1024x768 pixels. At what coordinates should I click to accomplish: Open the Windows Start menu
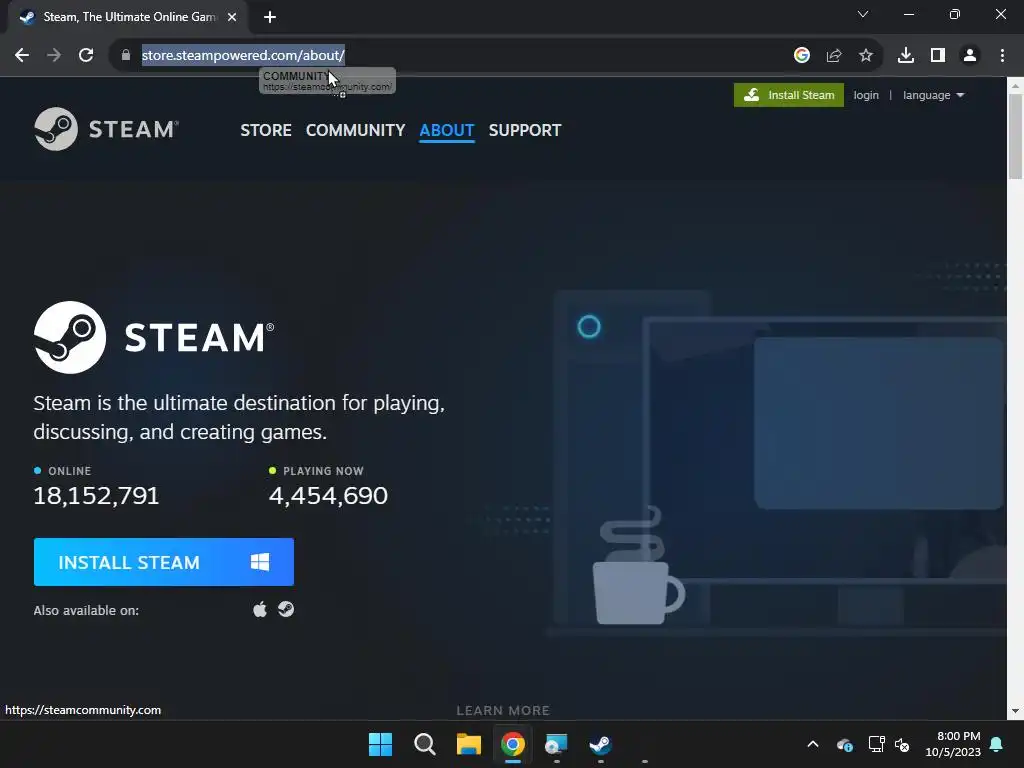click(380, 744)
